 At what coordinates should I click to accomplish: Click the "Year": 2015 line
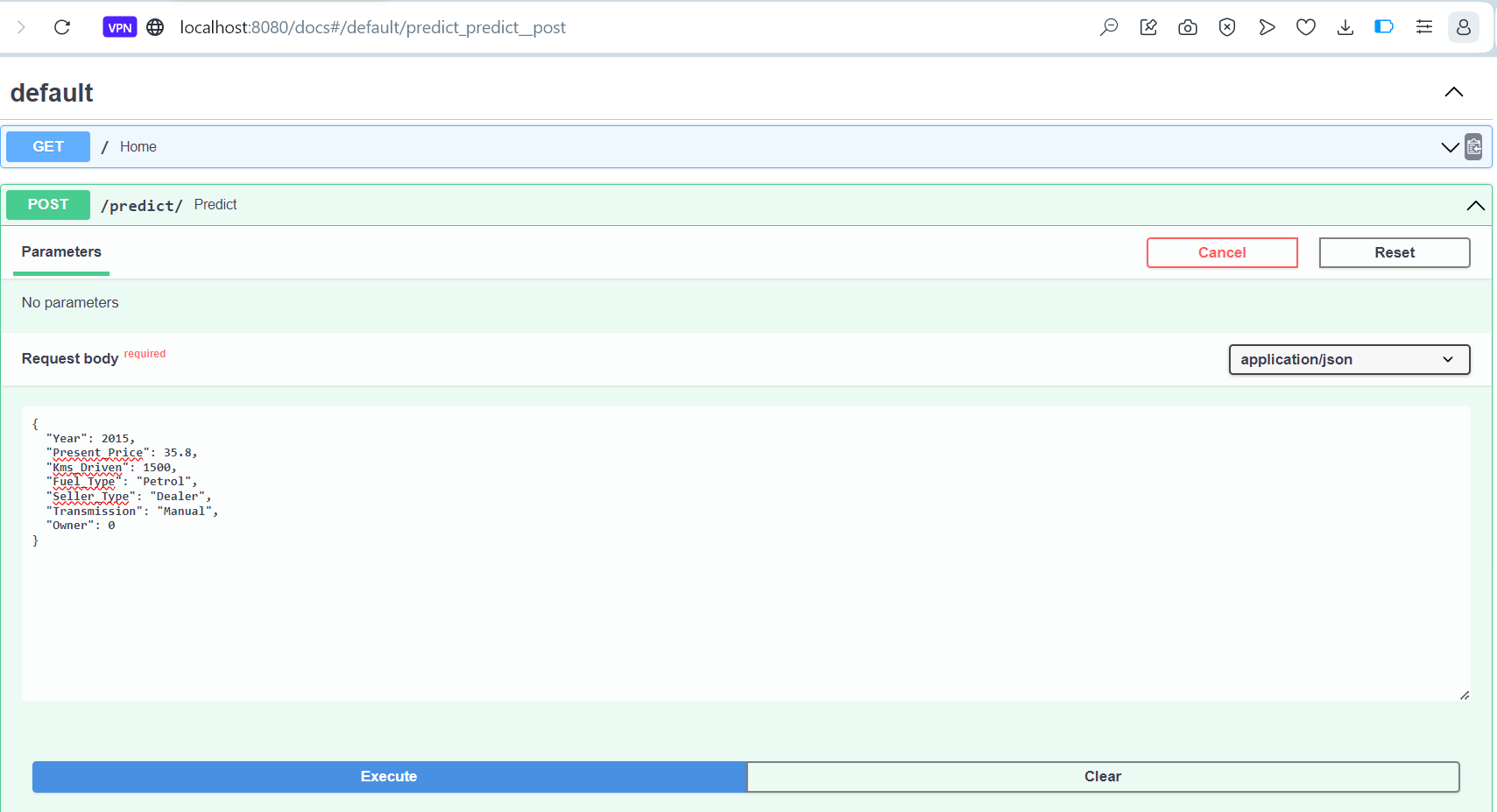[x=91, y=439]
